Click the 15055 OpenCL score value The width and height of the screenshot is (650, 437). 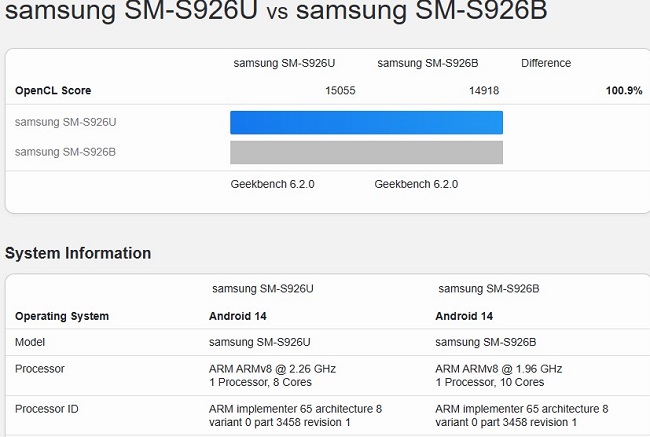pyautogui.click(x=340, y=90)
